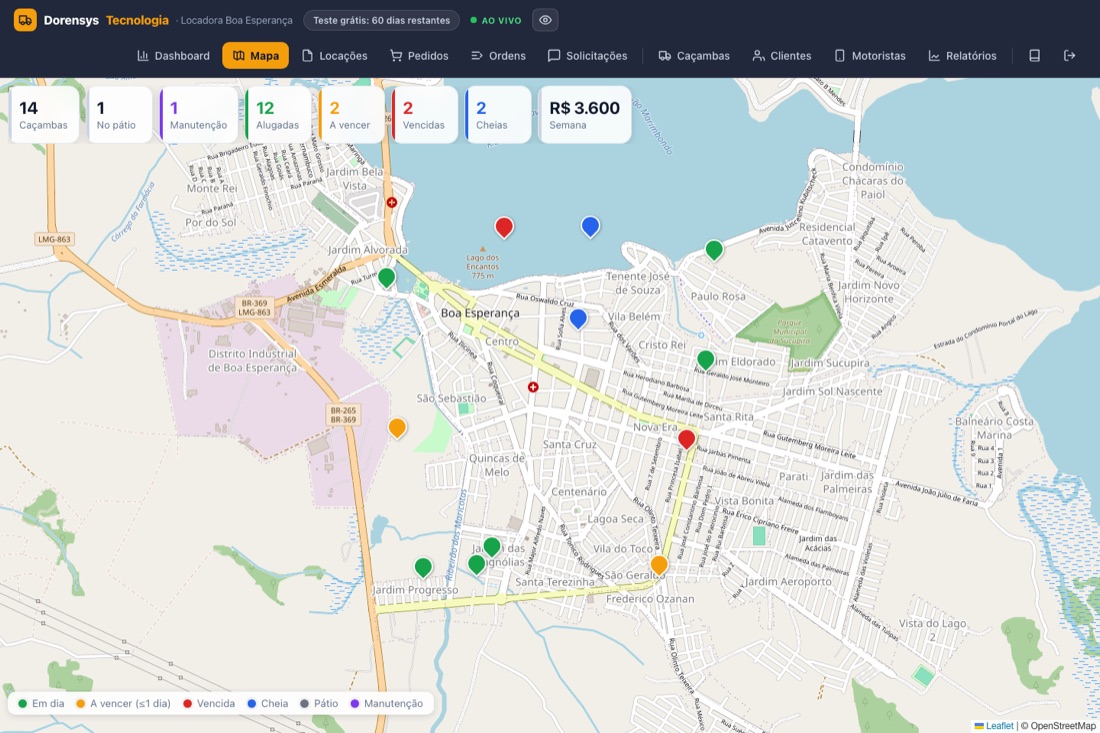Select the 12 Alugadas card

click(278, 115)
